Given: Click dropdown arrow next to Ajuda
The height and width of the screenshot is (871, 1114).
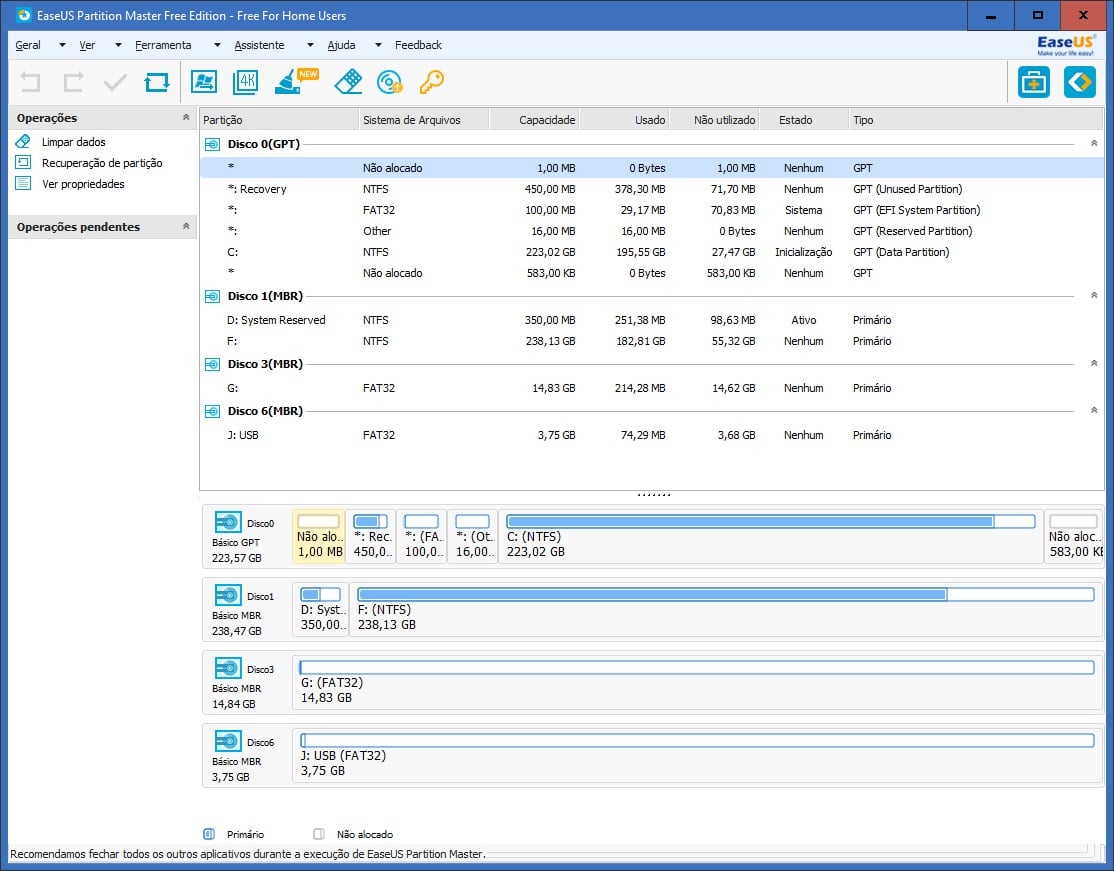Looking at the screenshot, I should (378, 45).
